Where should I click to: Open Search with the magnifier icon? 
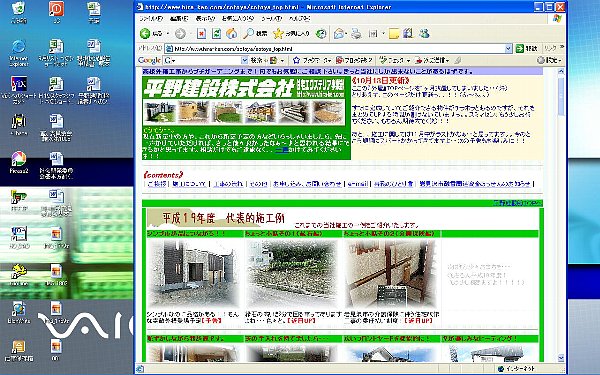(255, 34)
